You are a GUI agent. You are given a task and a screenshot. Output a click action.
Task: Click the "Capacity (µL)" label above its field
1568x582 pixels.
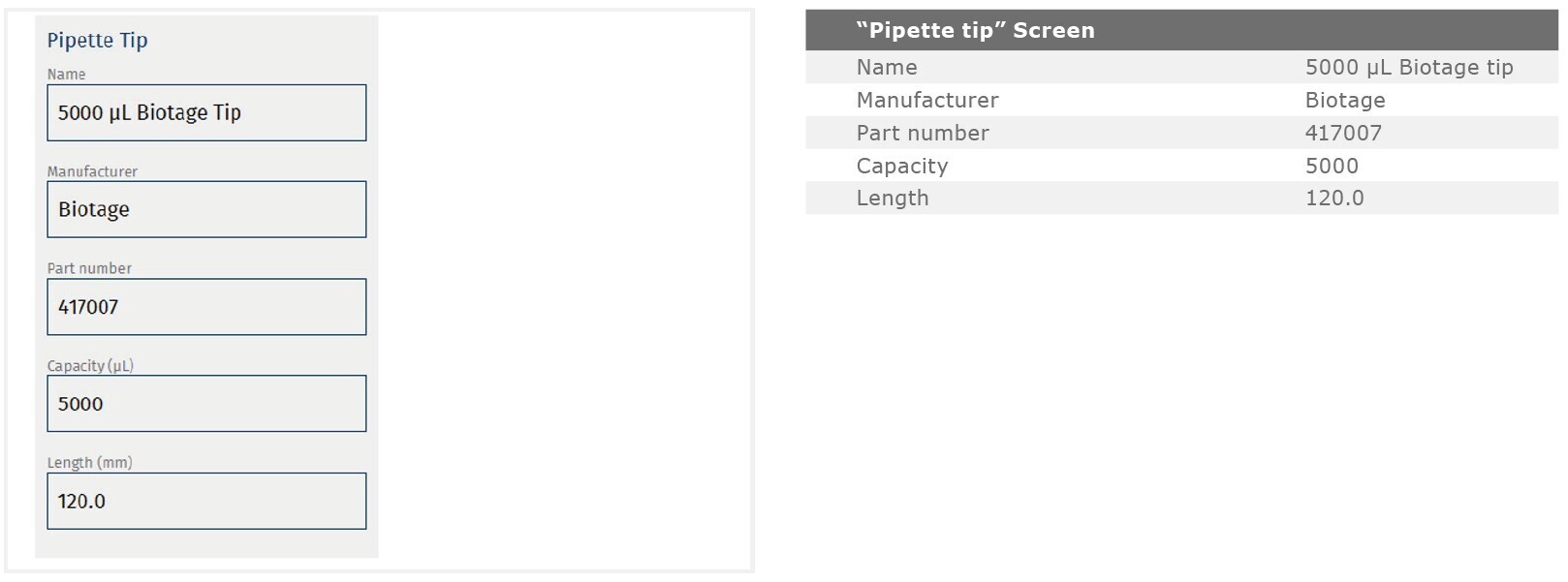90,365
